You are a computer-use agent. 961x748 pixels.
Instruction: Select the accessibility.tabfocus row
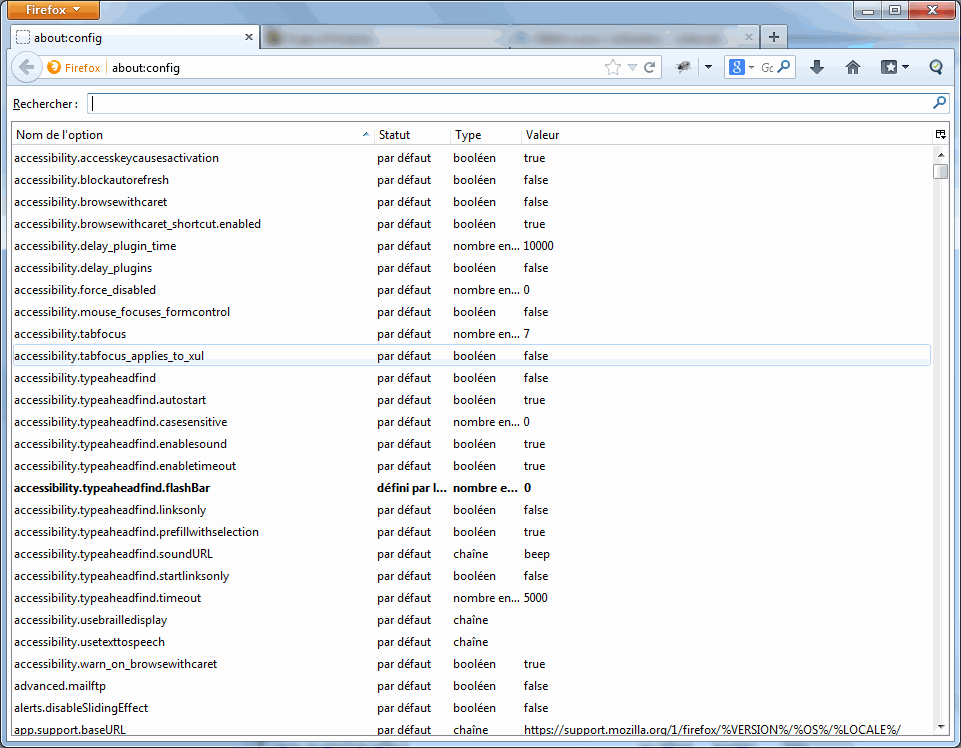point(471,334)
